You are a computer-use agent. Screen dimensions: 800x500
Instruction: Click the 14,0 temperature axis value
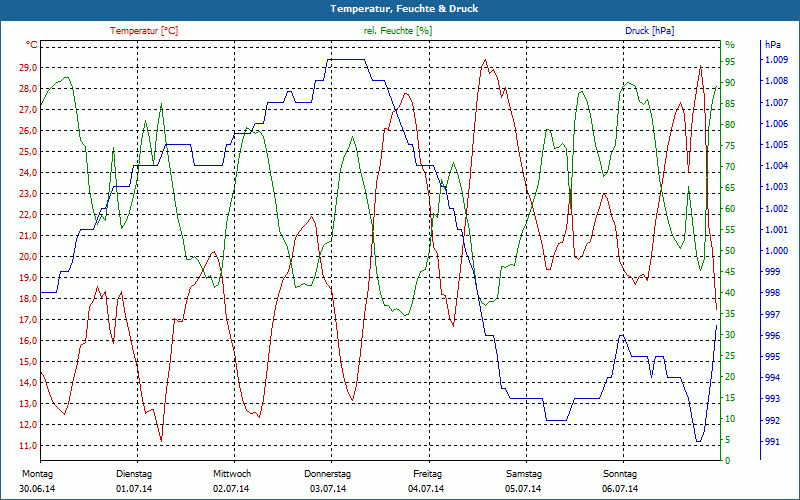pyautogui.click(x=28, y=383)
